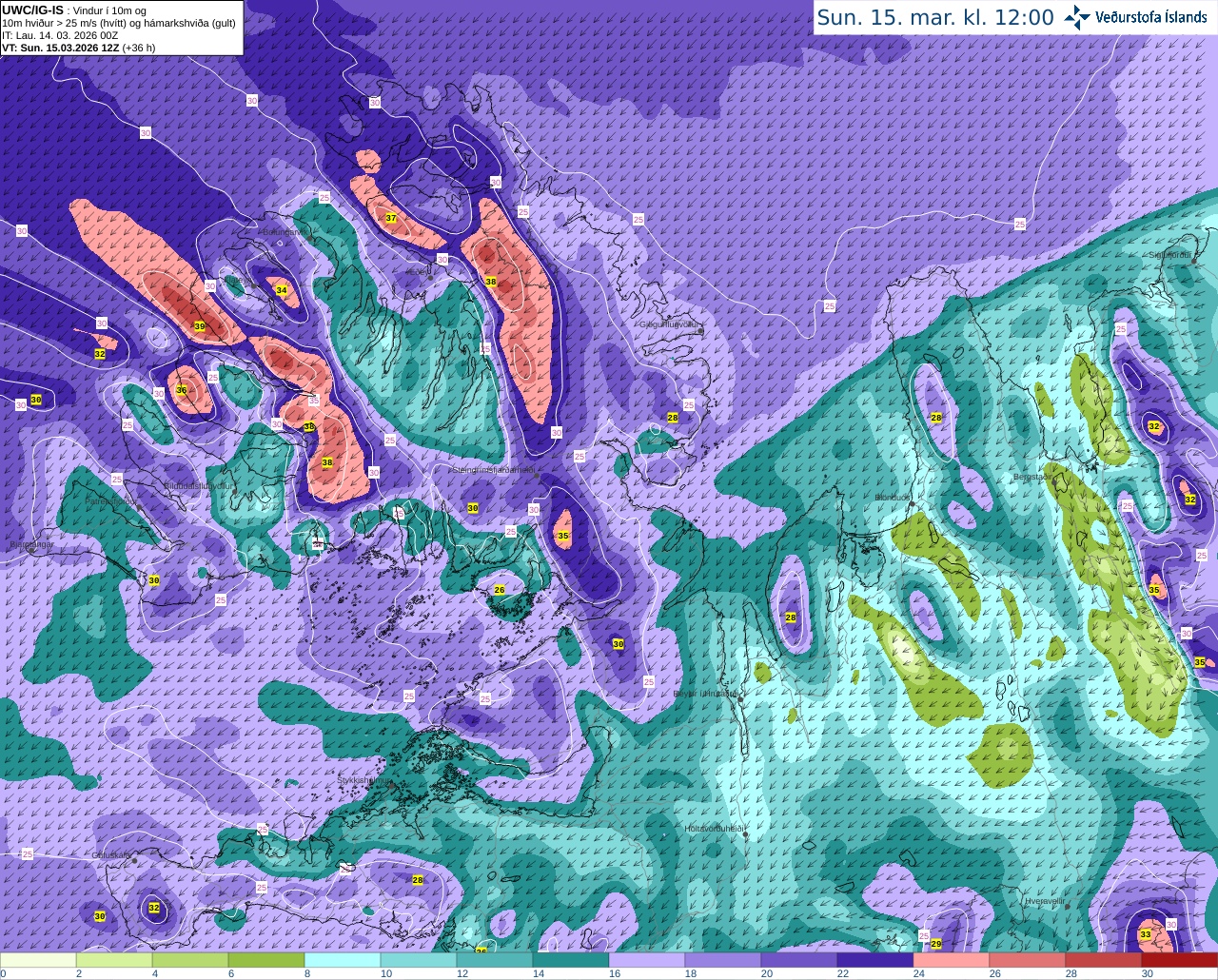Click the Blönduós station label

(x=894, y=497)
